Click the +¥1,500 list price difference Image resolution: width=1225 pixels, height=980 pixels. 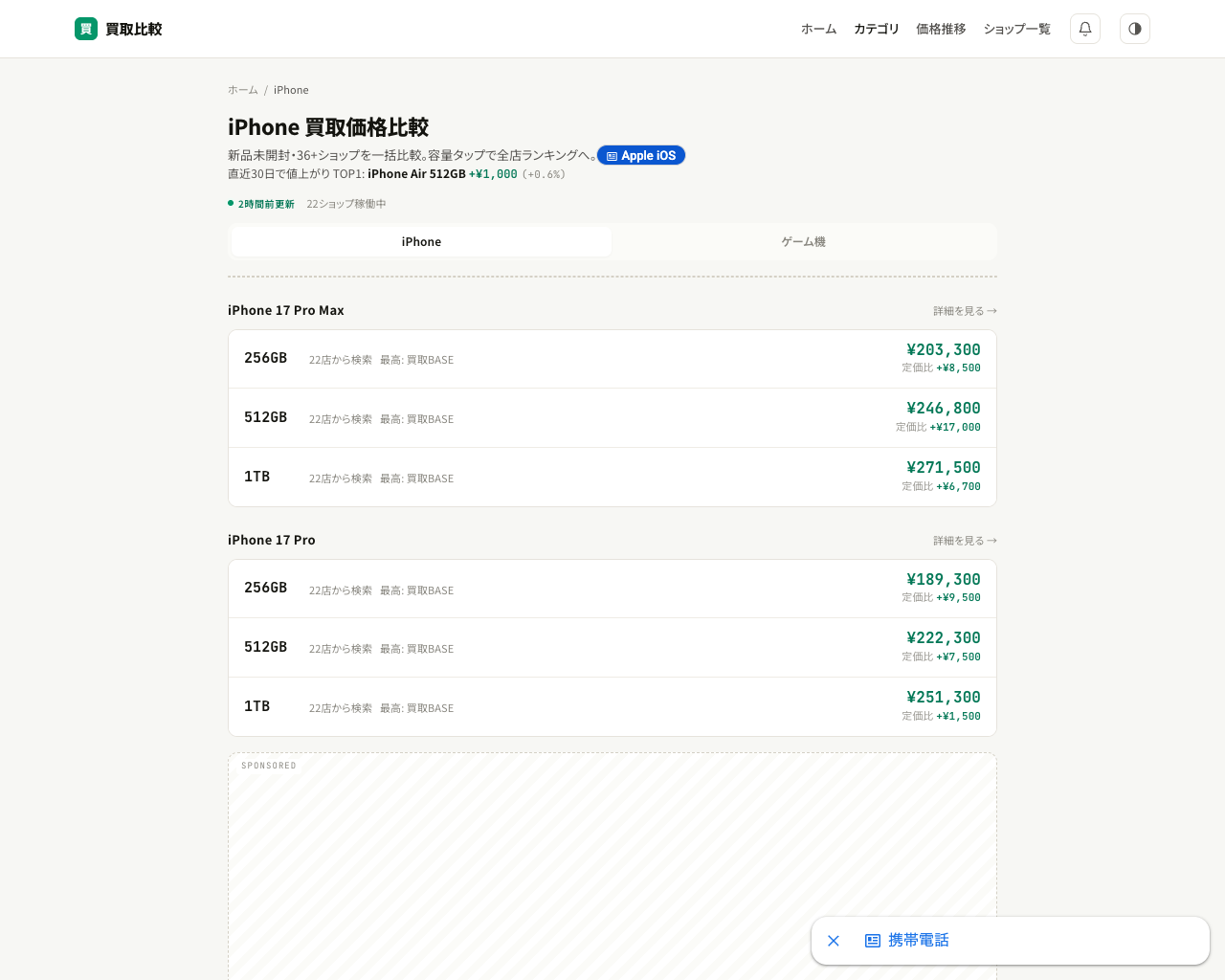[x=958, y=716]
